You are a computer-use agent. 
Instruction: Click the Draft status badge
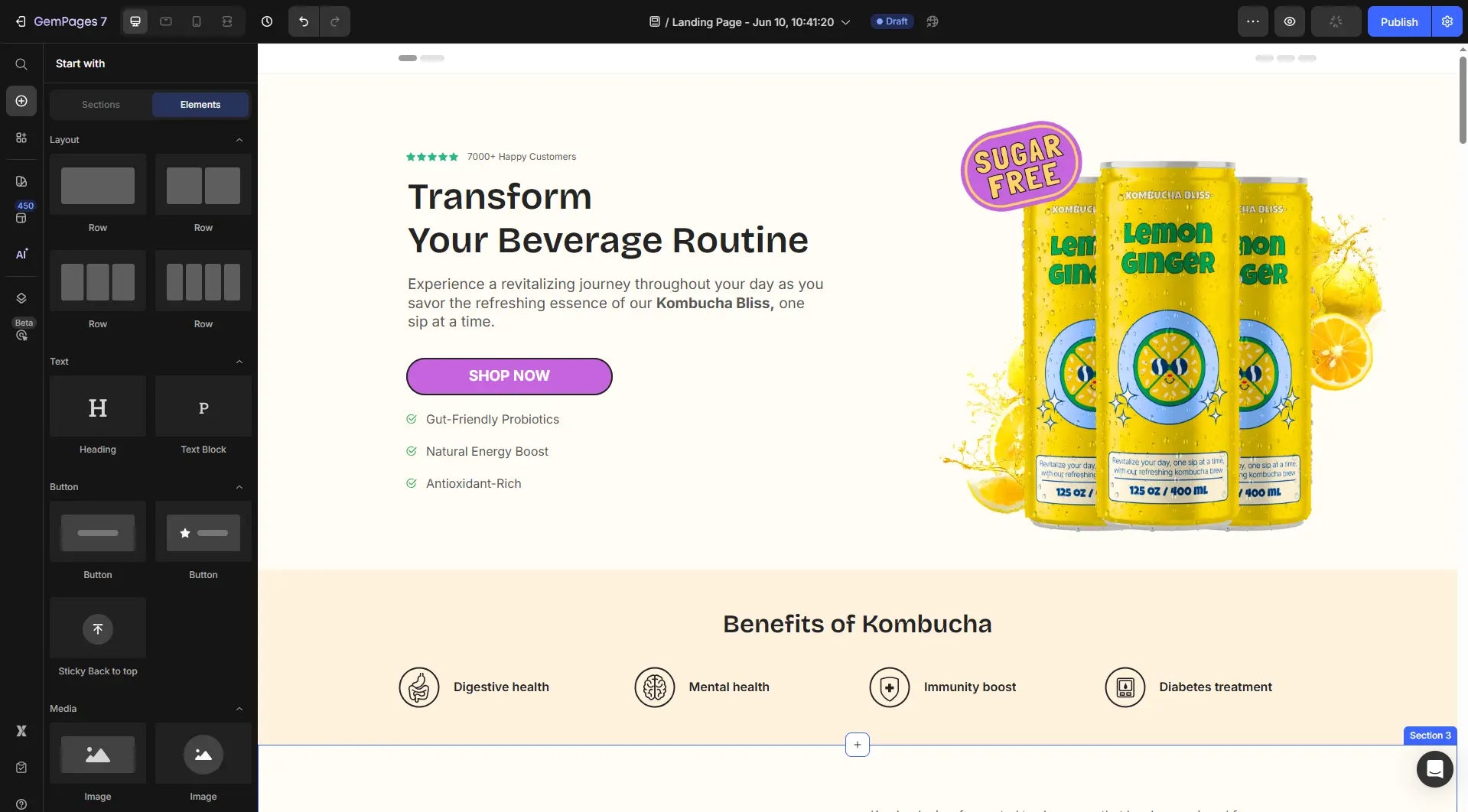point(892,21)
